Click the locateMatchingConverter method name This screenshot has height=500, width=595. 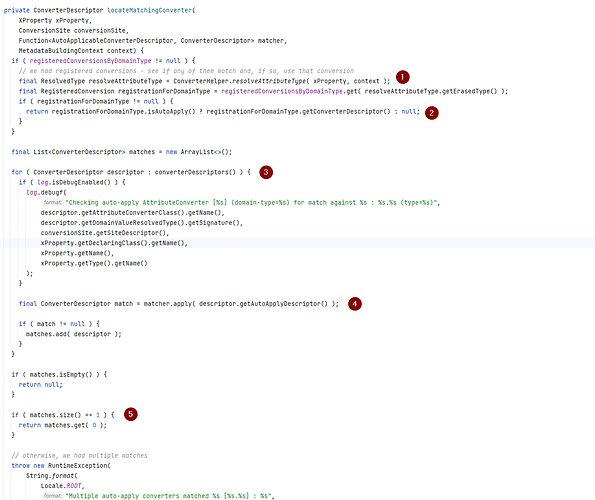tap(150, 10)
